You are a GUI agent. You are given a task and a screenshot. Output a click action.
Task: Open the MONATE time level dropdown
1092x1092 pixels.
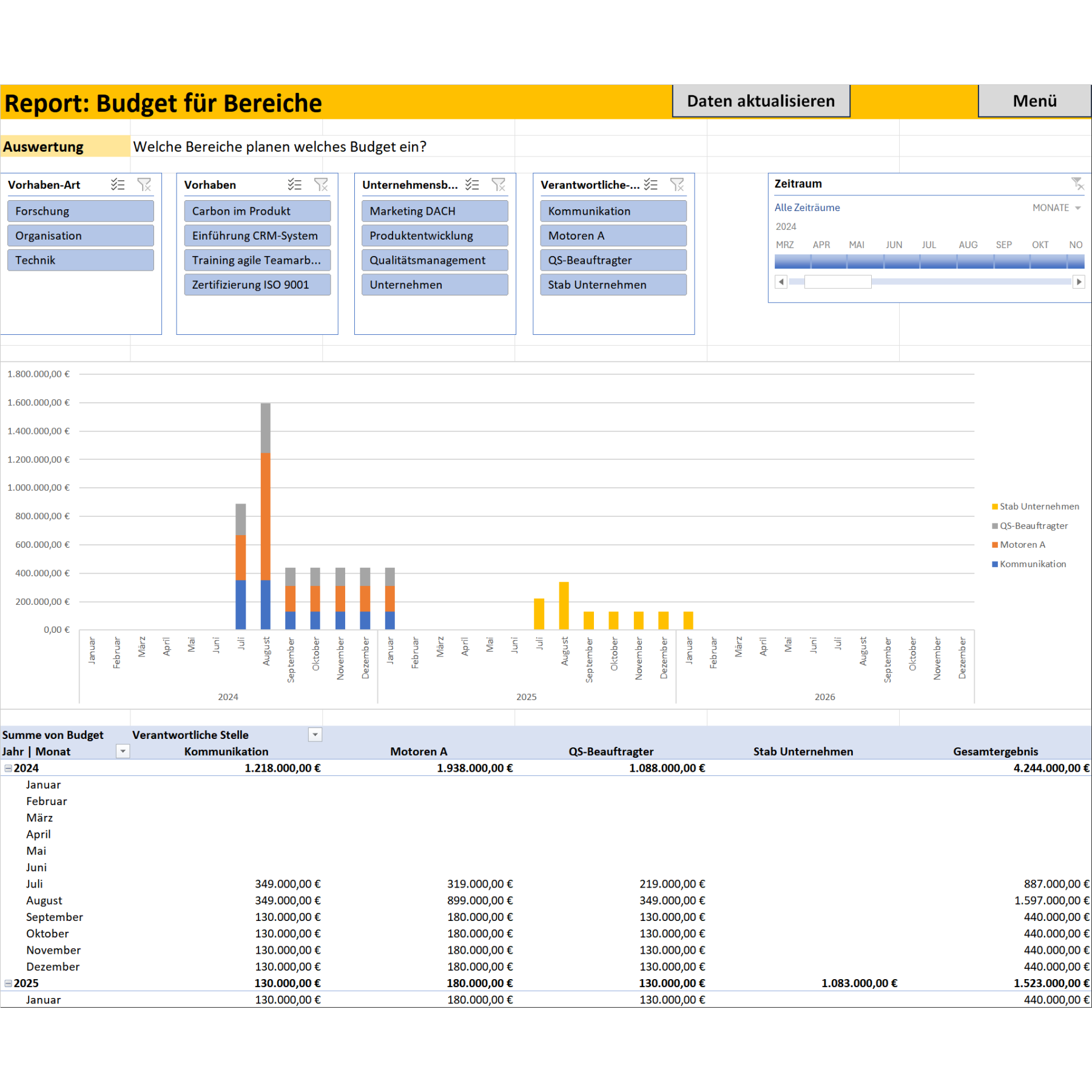[1056, 208]
